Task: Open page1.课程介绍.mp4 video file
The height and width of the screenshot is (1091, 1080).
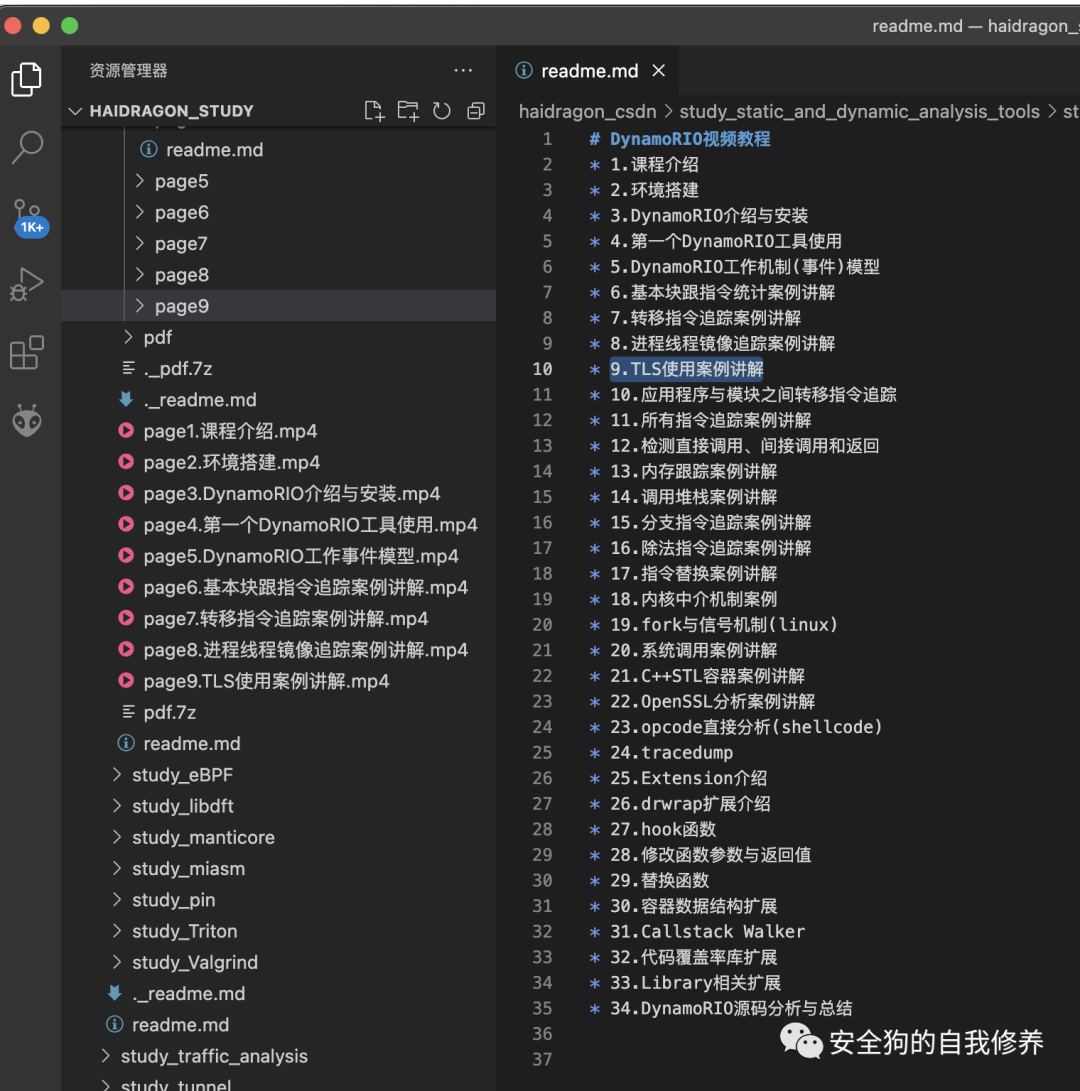Action: pos(278,431)
